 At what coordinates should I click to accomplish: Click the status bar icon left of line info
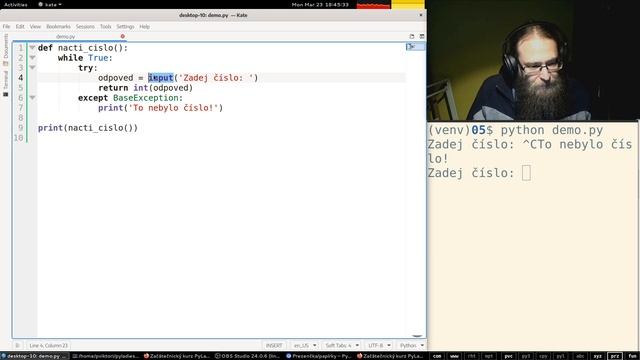pos(18,345)
